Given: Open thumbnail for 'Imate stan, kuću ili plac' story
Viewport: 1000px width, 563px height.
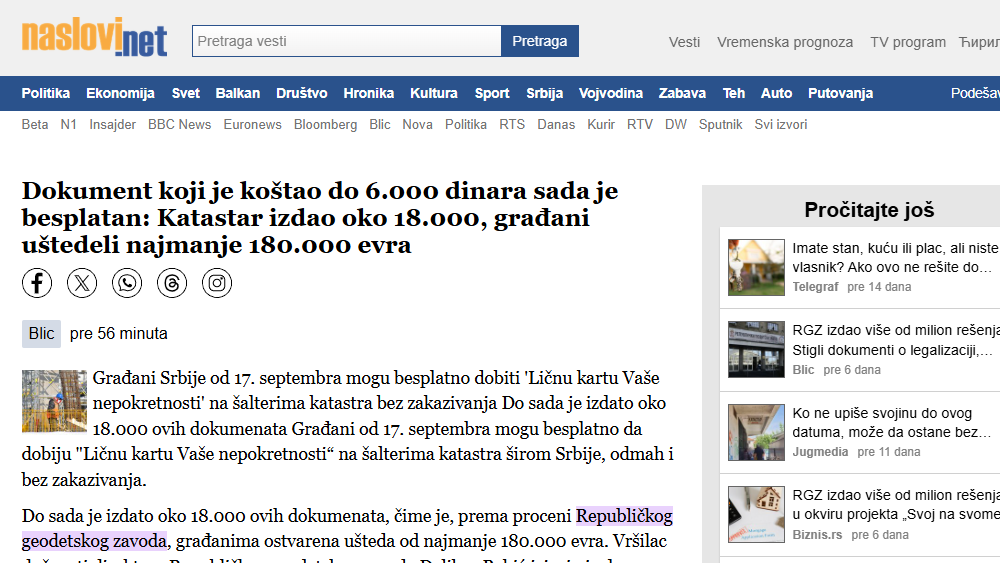Looking at the screenshot, I should pyautogui.click(x=756, y=267).
